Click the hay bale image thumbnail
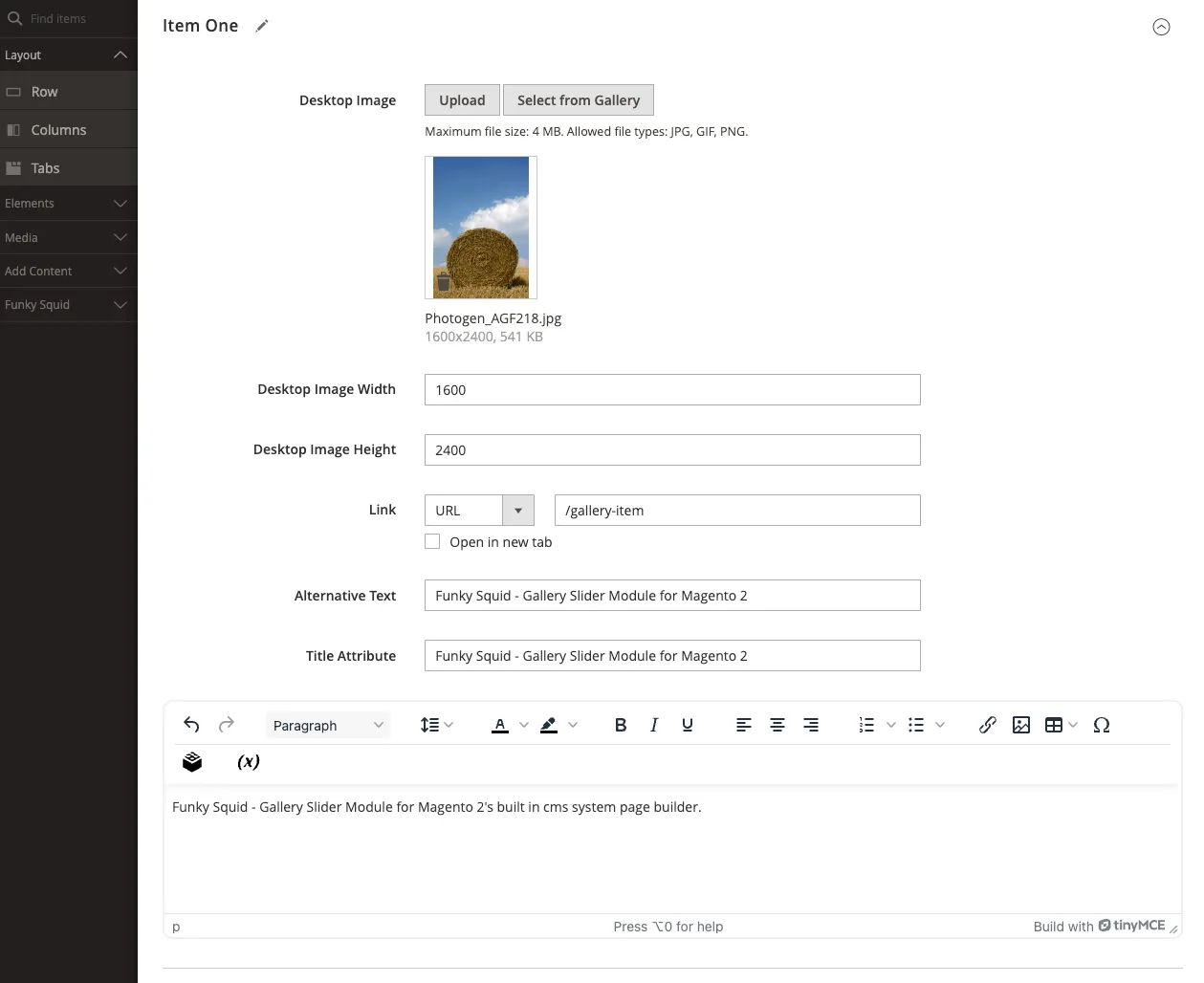The height and width of the screenshot is (983, 1204). [x=481, y=228]
